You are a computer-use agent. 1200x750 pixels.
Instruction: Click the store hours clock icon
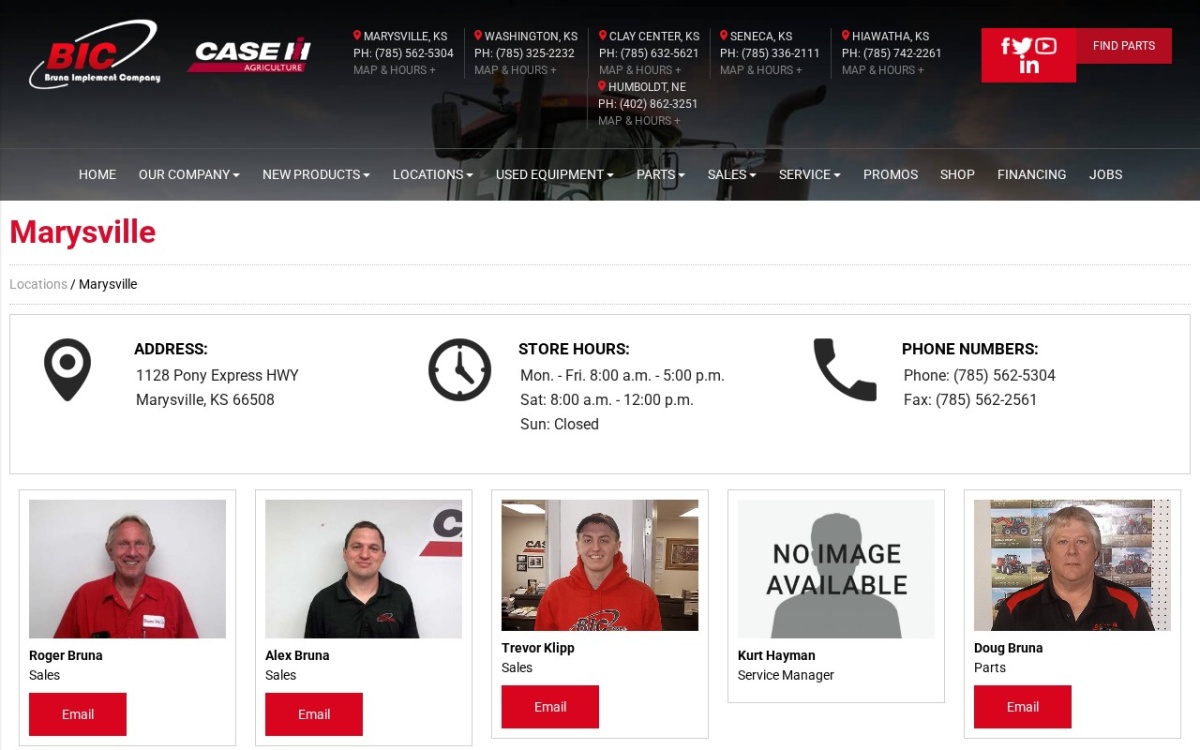[x=460, y=369]
